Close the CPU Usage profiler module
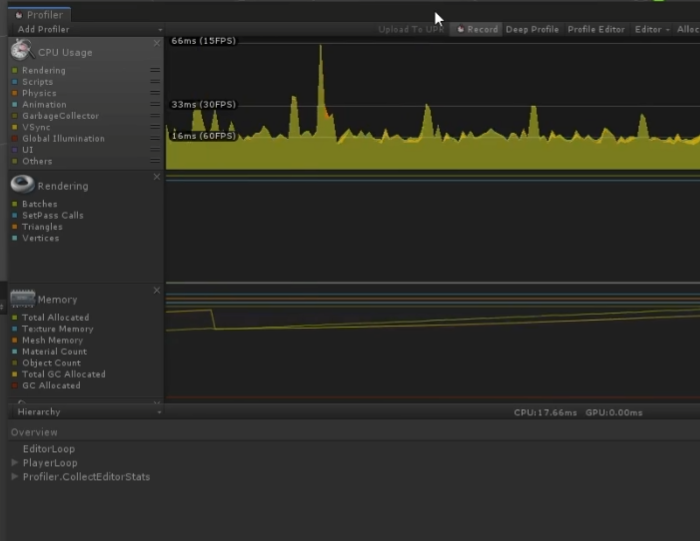 tap(157, 43)
